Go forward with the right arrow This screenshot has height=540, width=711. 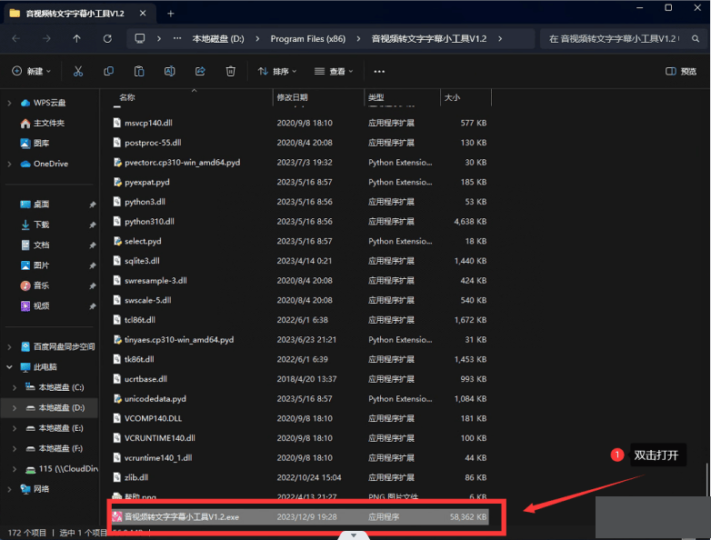click(46, 39)
